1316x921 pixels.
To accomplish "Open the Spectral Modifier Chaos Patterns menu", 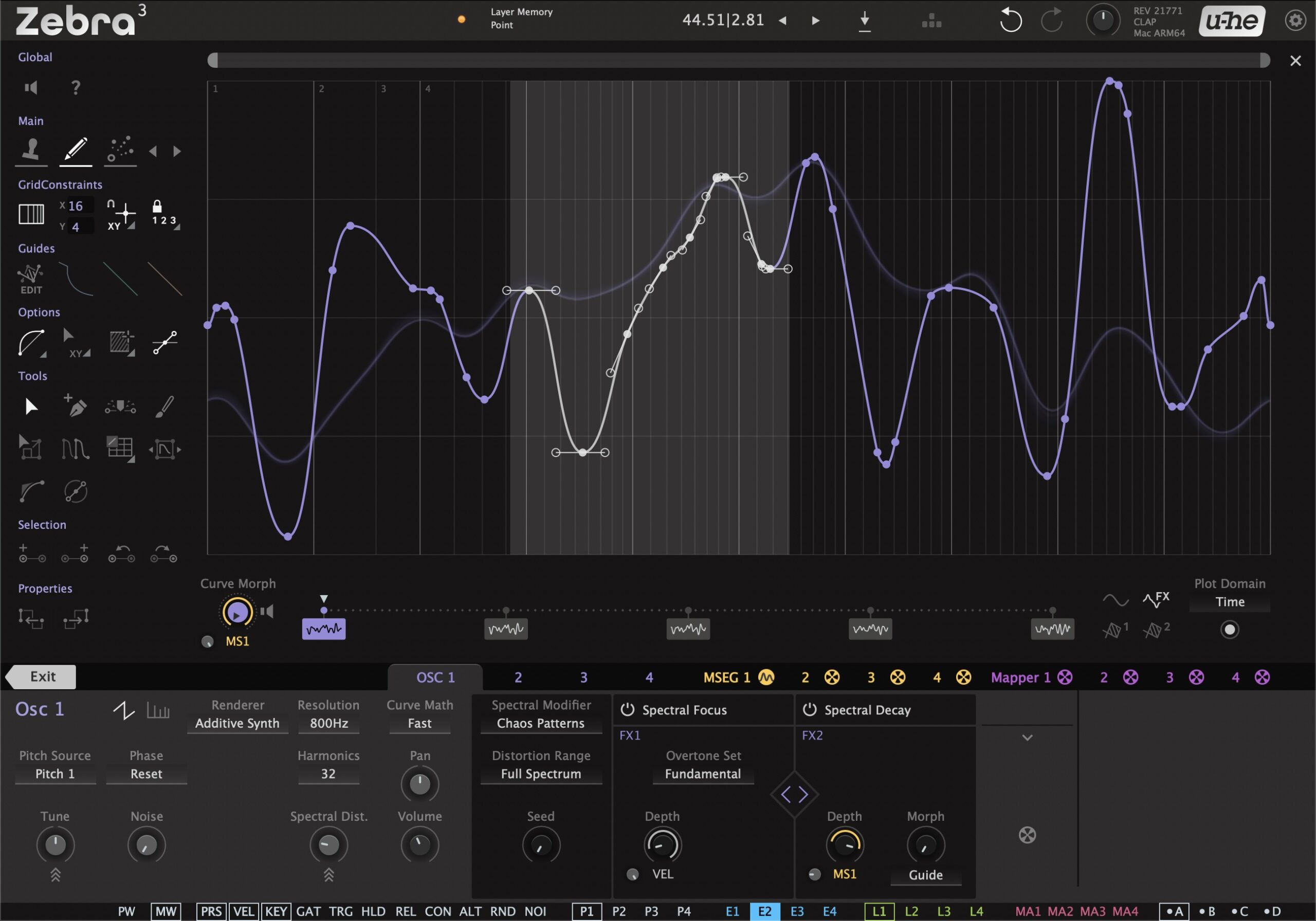I will pos(540,723).
